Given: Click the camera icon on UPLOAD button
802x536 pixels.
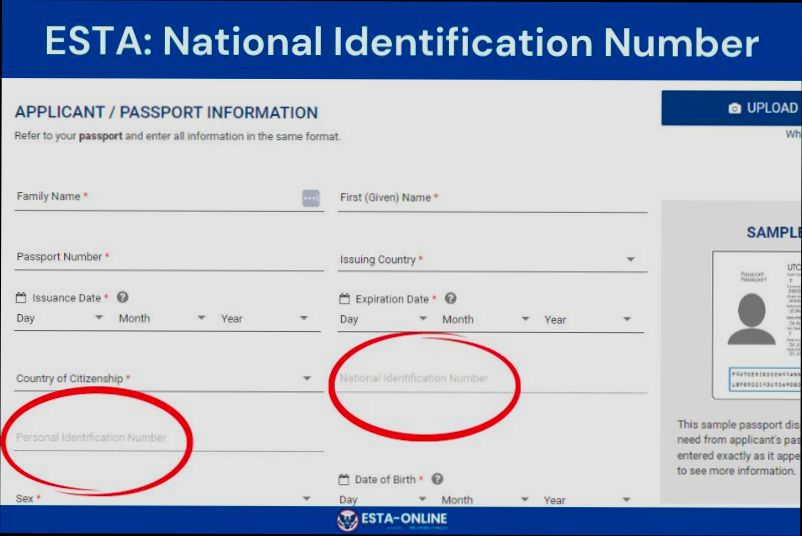Looking at the screenshot, I should 734,108.
